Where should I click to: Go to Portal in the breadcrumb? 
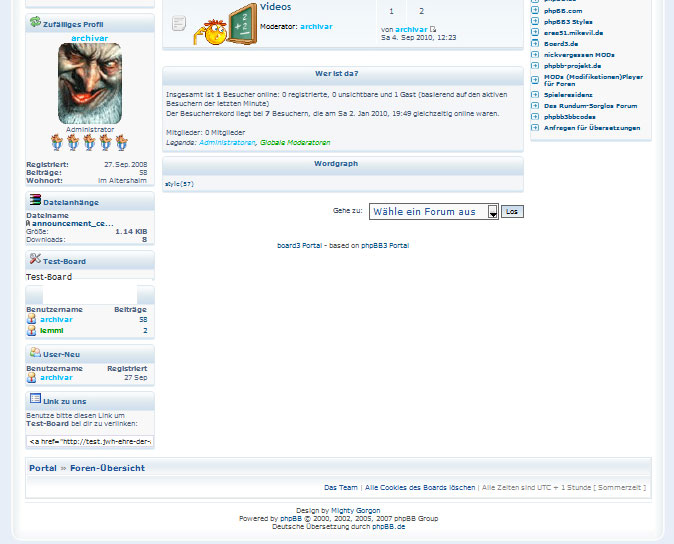click(43, 468)
